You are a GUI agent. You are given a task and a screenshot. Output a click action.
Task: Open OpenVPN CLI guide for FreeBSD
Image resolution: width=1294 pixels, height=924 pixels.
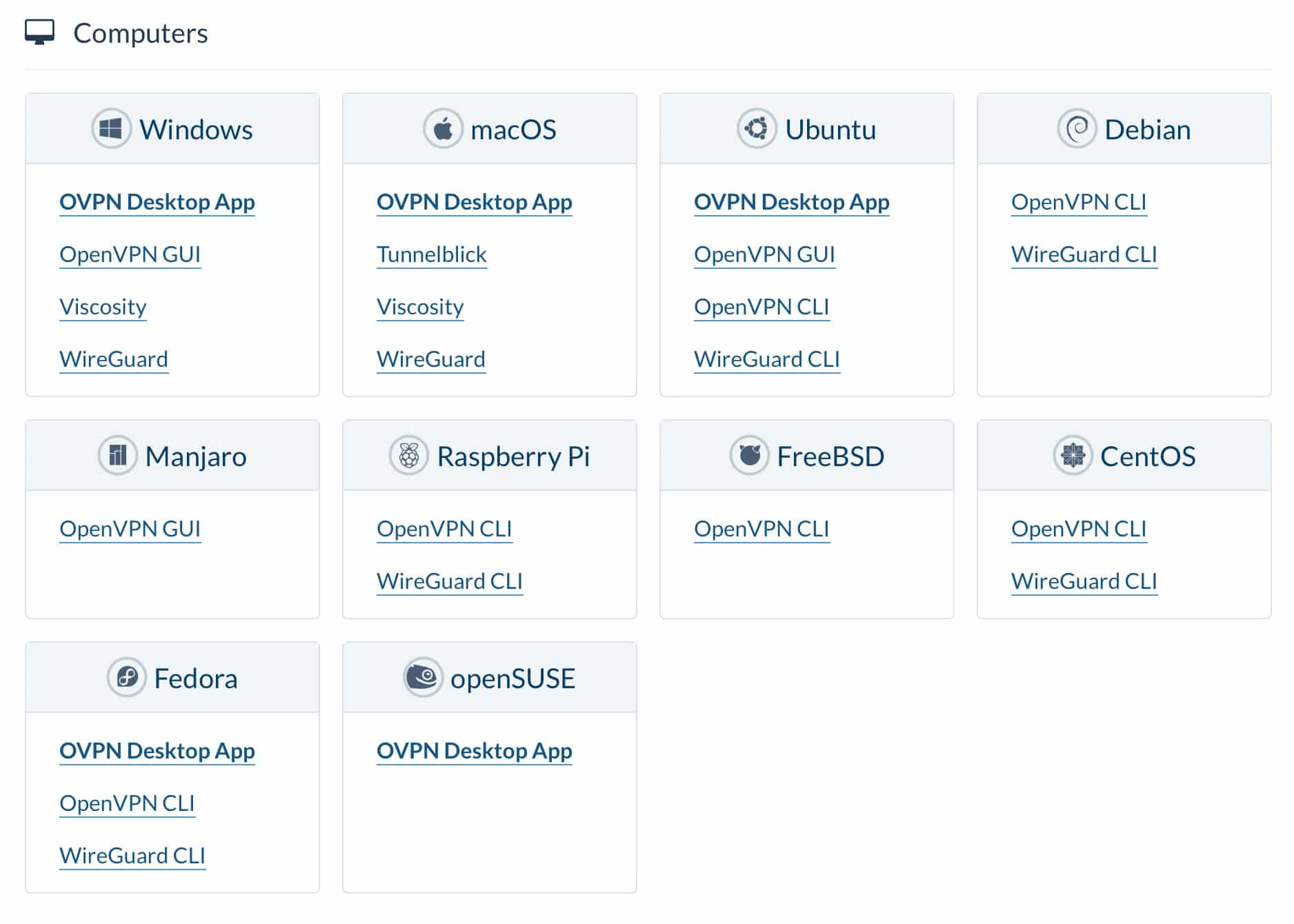[762, 529]
